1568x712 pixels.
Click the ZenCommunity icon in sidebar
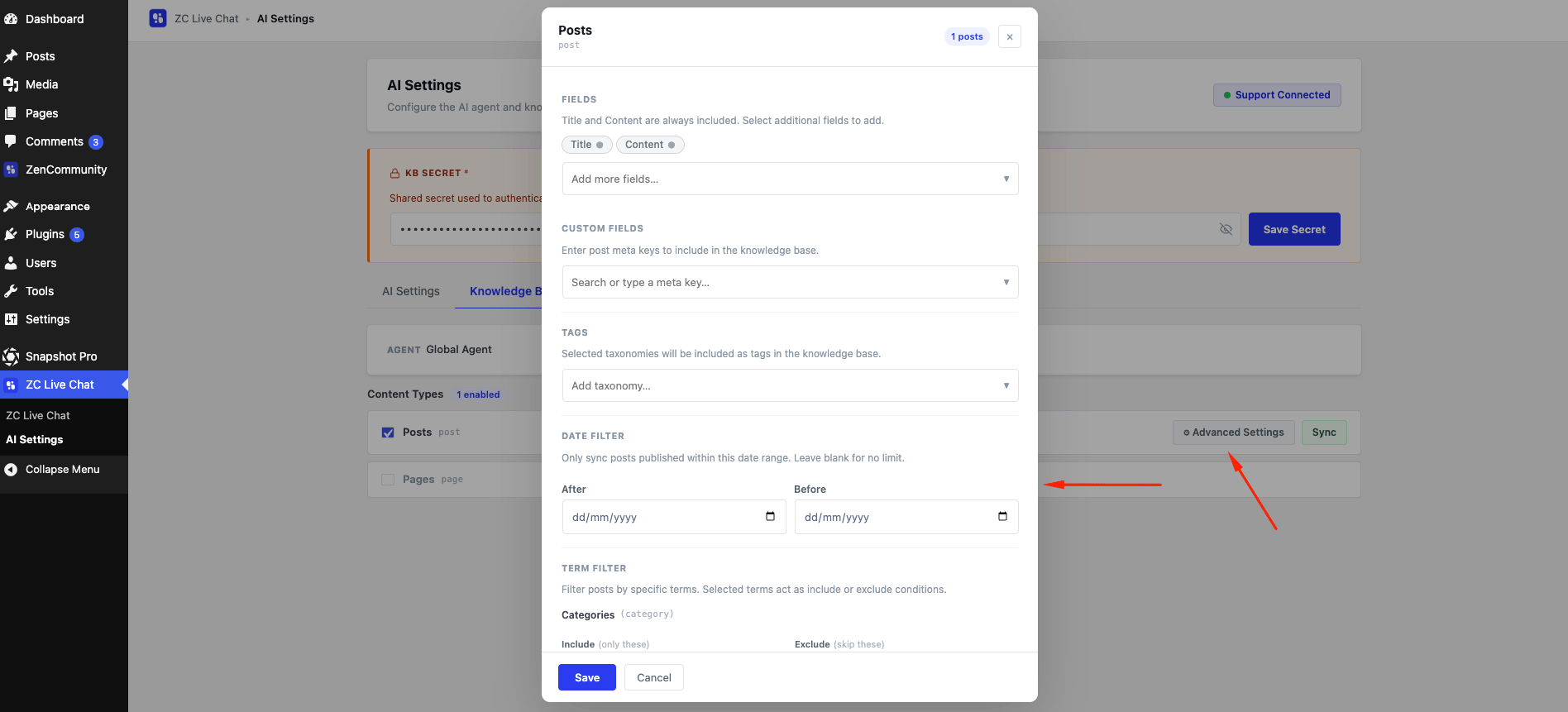tap(11, 170)
